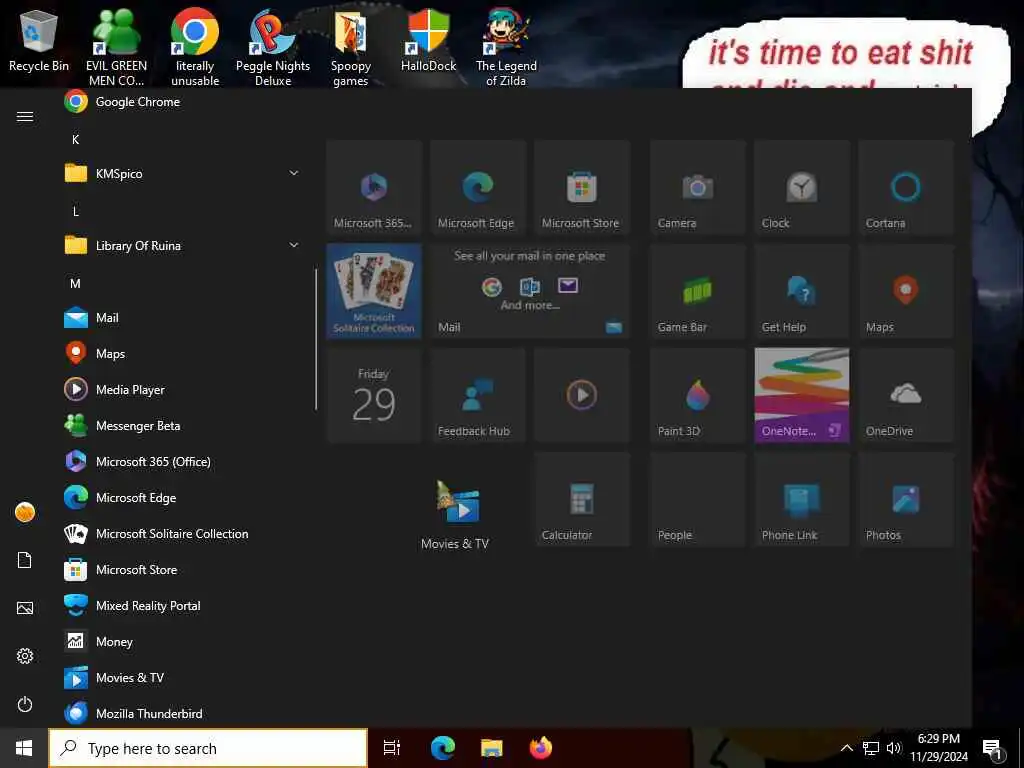Open Documents from Start sidebar
This screenshot has height=768, width=1024.
pos(25,560)
